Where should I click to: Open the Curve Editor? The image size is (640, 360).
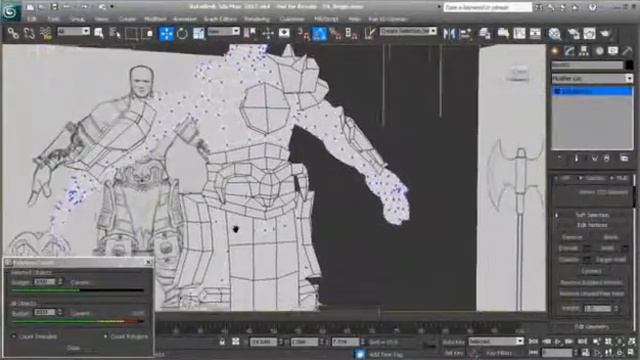[519, 33]
